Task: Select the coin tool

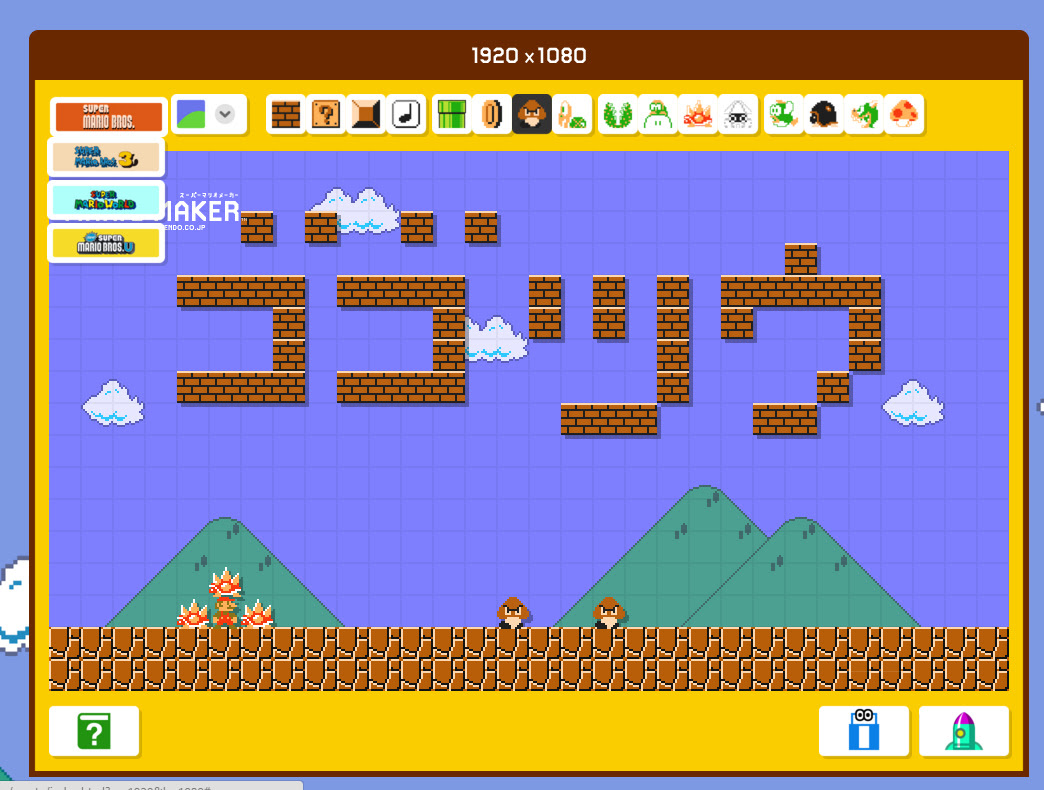Action: pyautogui.click(x=491, y=114)
